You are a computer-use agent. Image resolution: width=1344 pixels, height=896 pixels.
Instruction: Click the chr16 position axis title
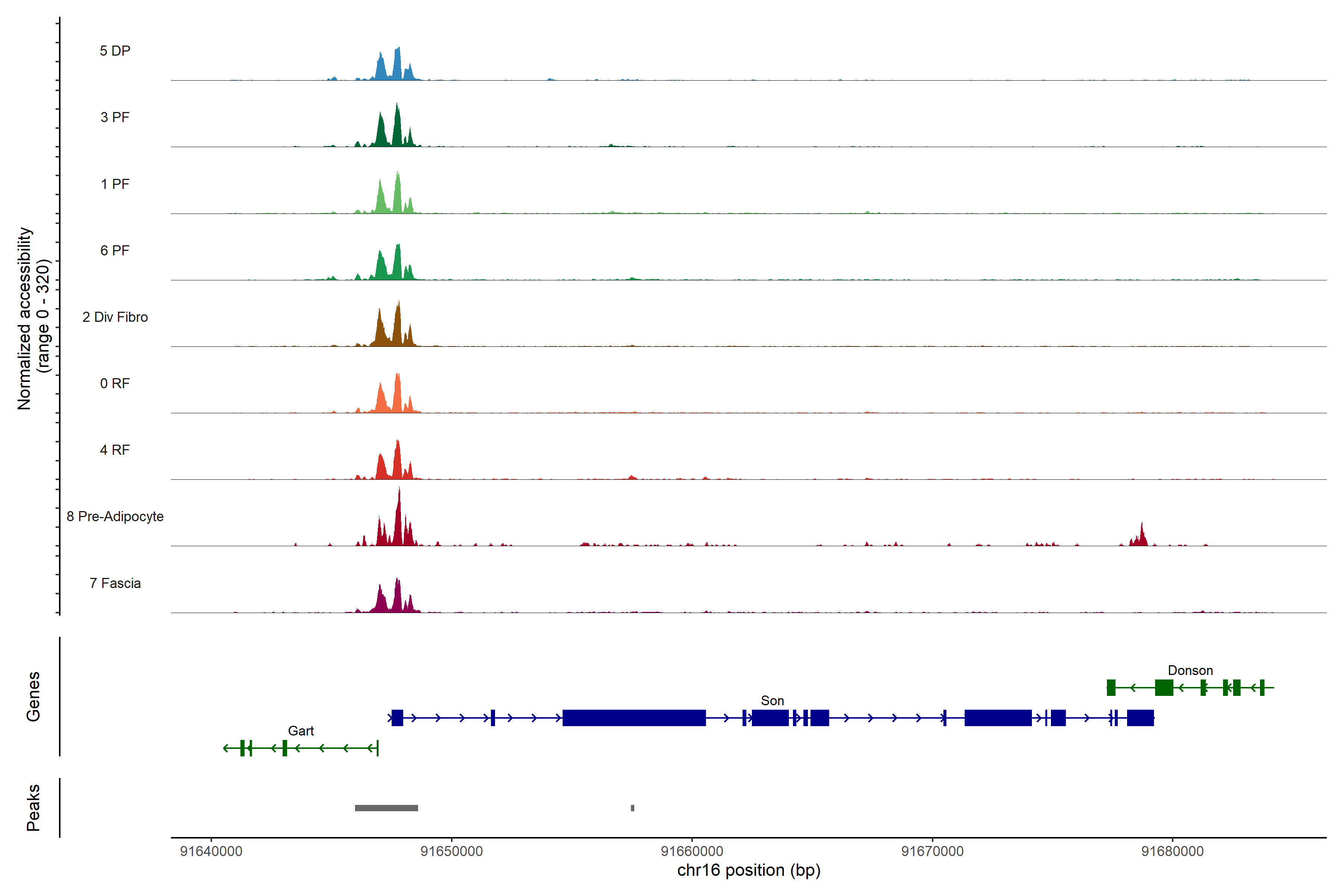[x=749, y=870]
